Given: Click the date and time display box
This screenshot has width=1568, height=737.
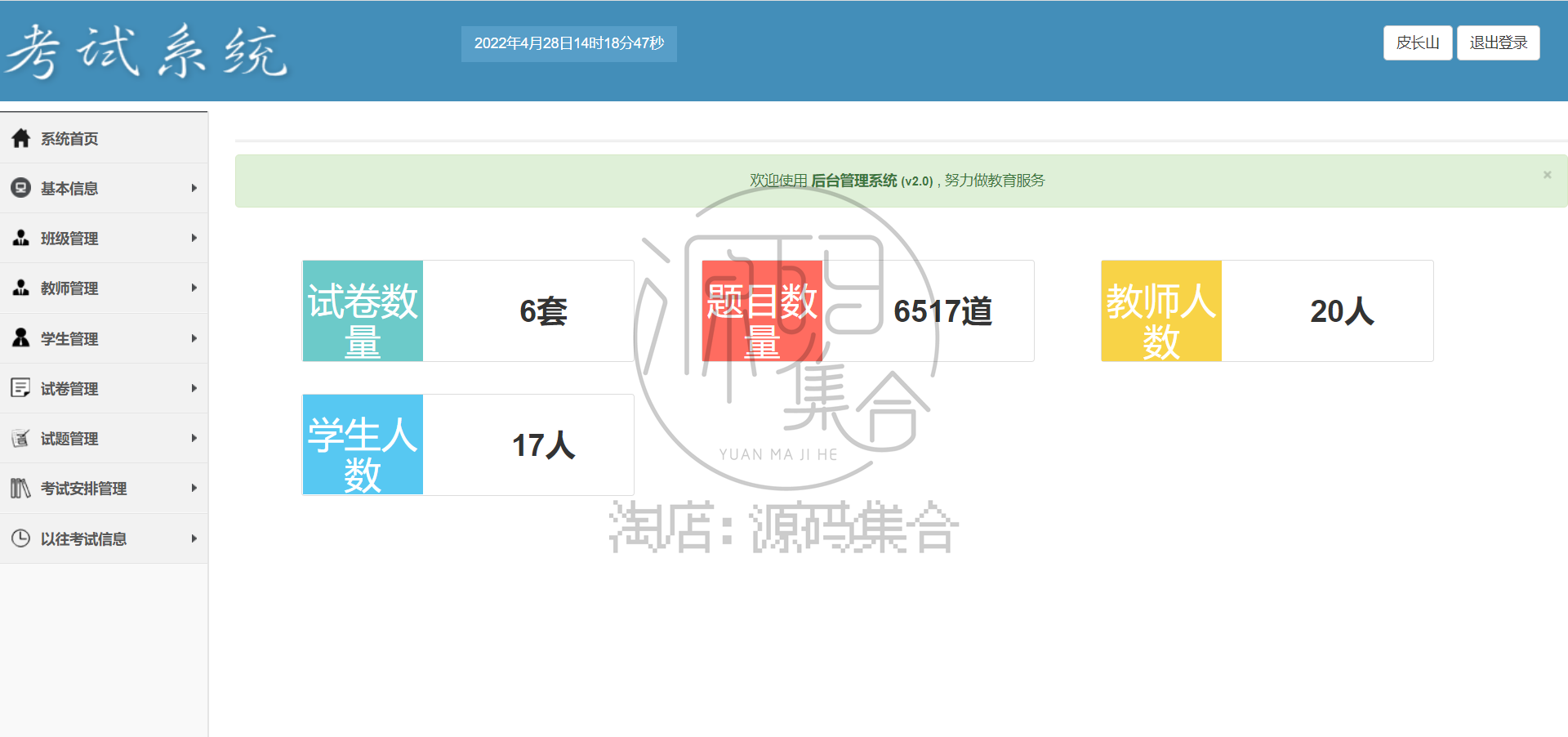Looking at the screenshot, I should point(569,43).
